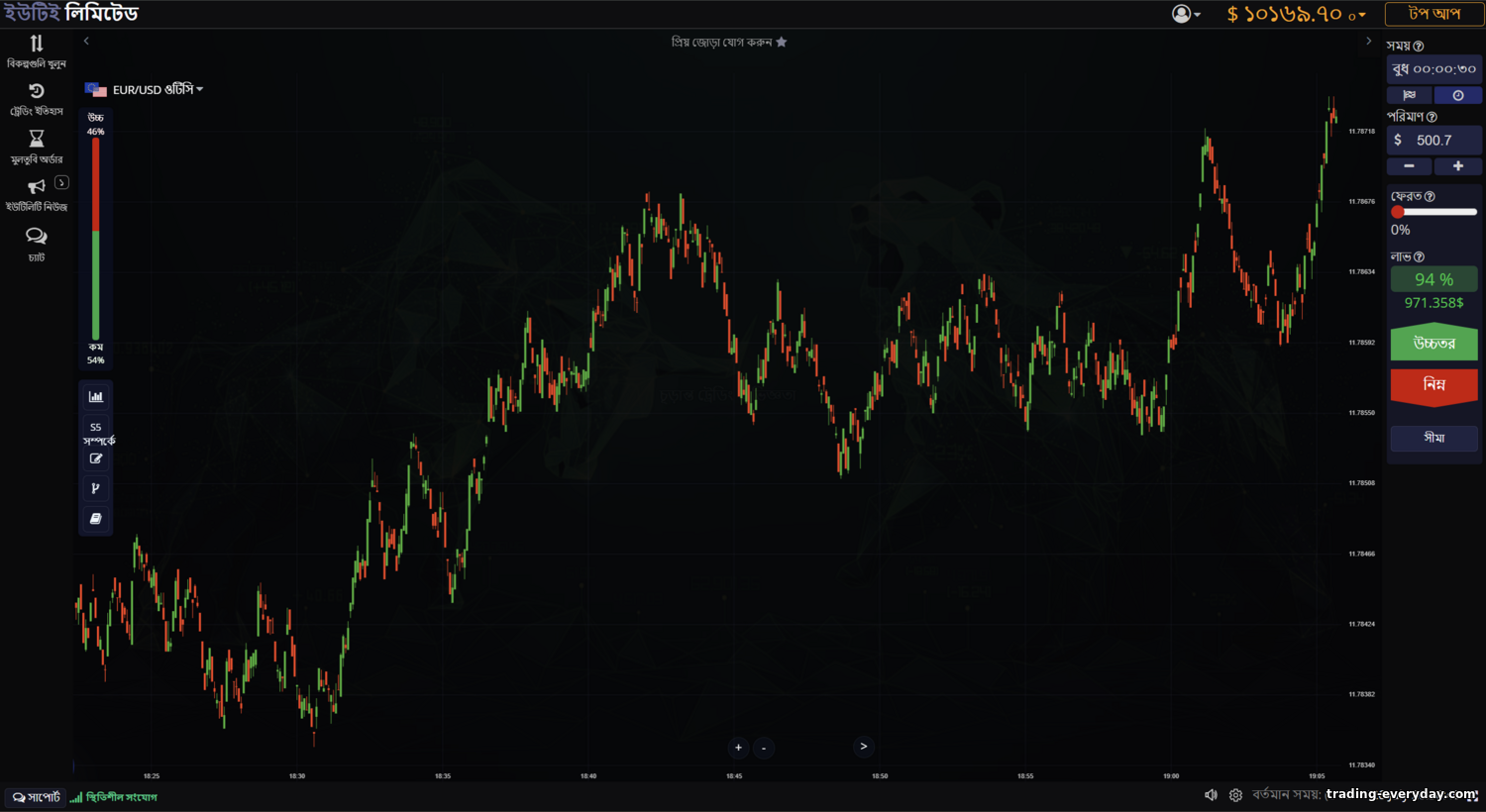Click the connection signal status indicator

(x=114, y=797)
